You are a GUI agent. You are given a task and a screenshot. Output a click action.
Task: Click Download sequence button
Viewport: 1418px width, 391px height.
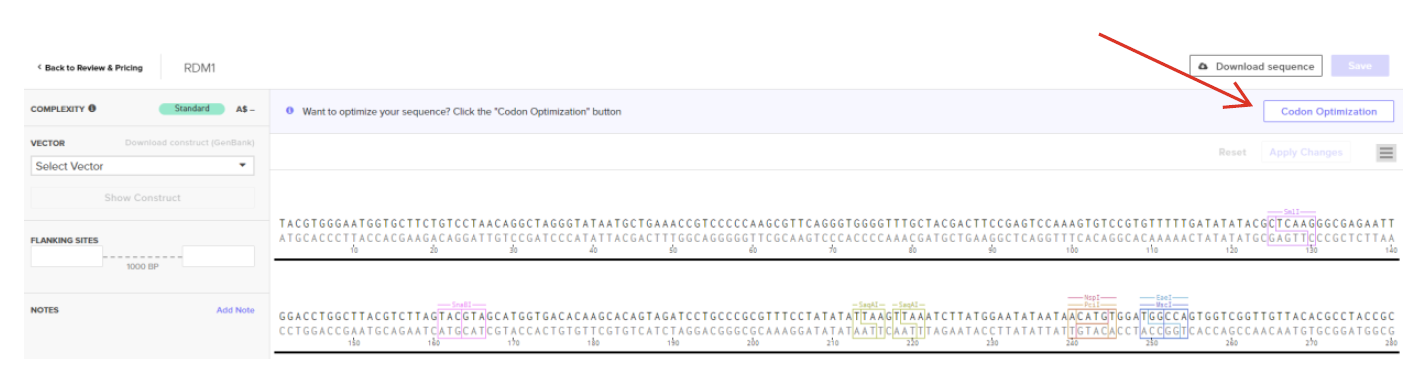[x=1256, y=66]
